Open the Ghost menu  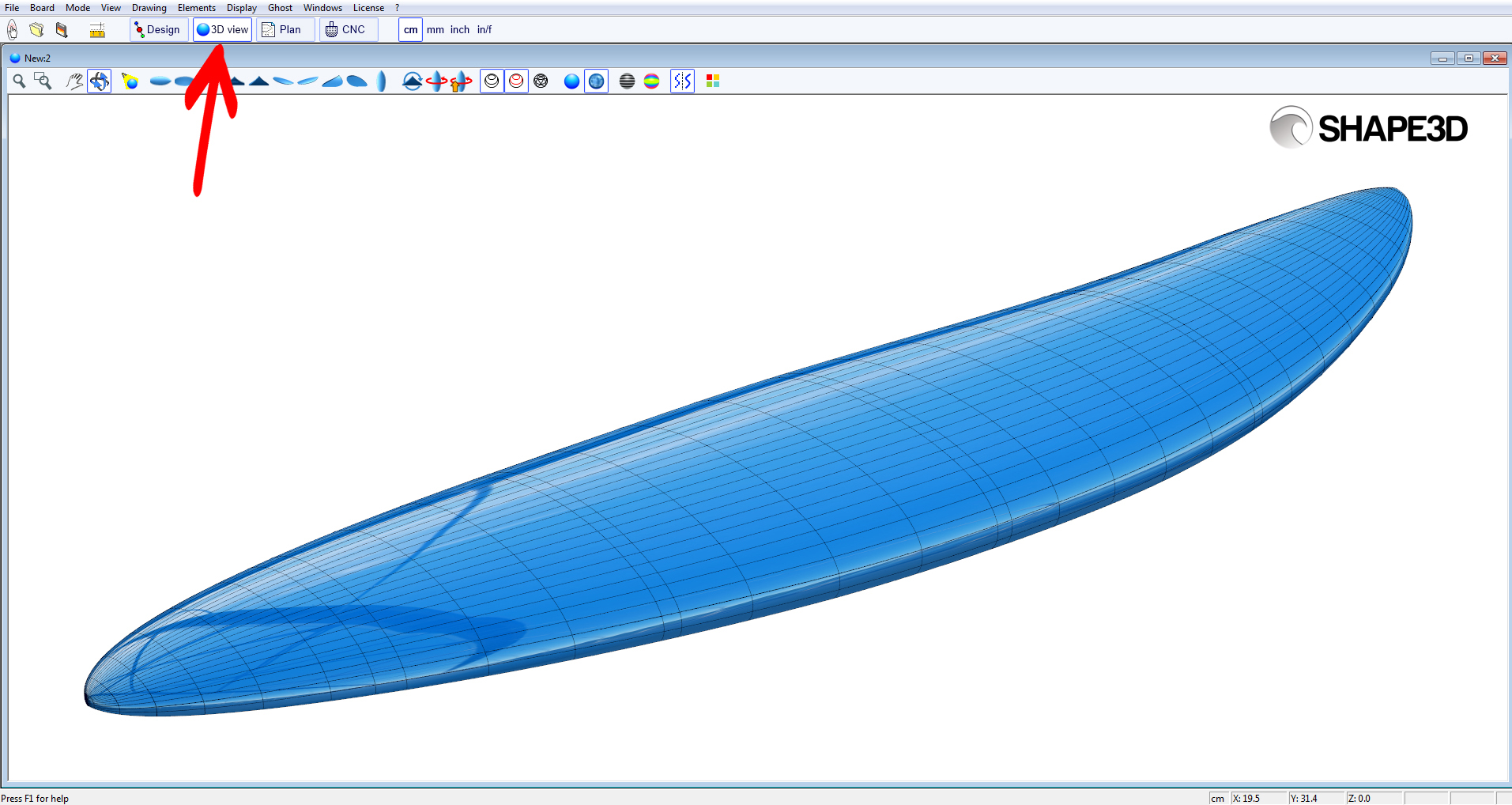[281, 8]
